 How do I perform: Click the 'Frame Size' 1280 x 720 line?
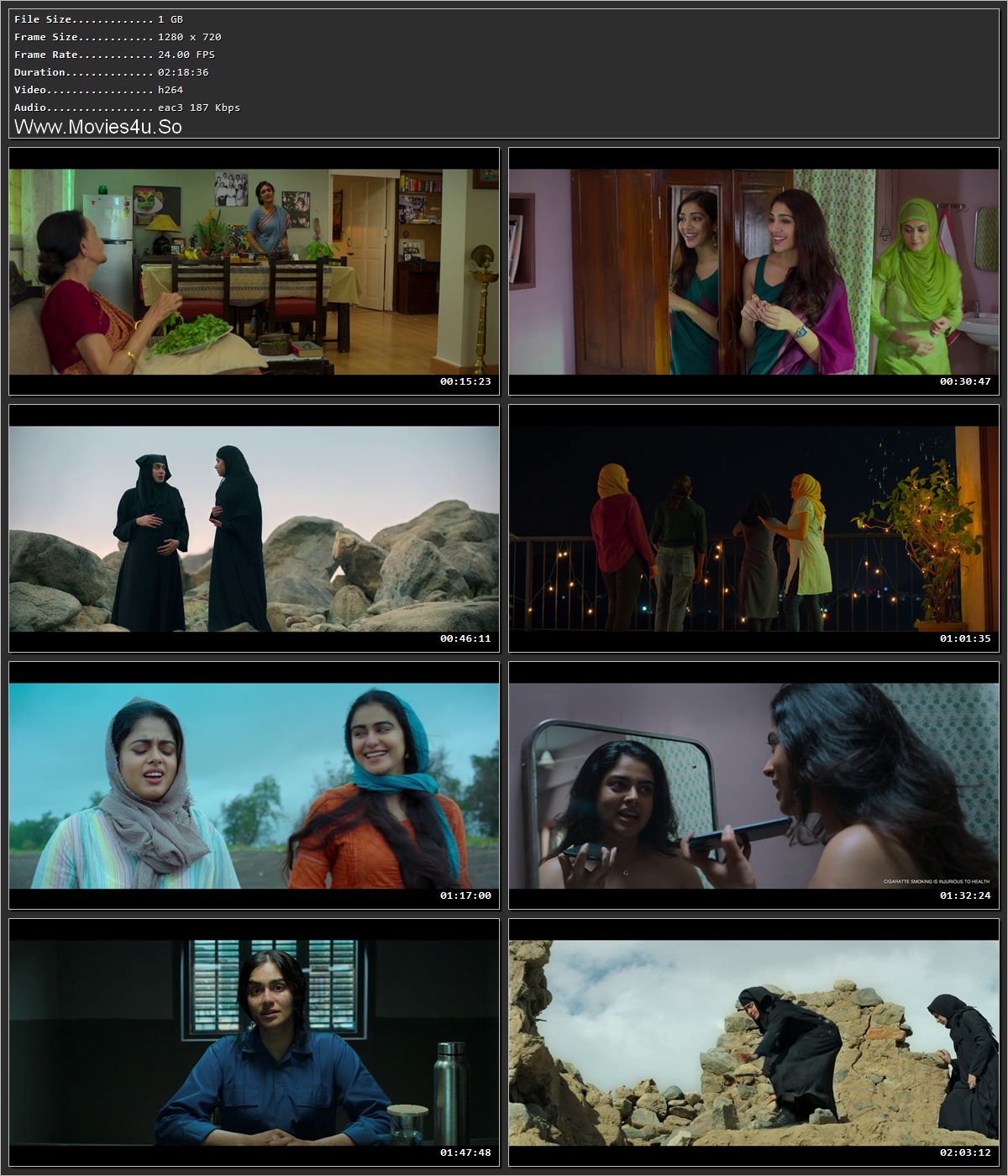pos(118,37)
